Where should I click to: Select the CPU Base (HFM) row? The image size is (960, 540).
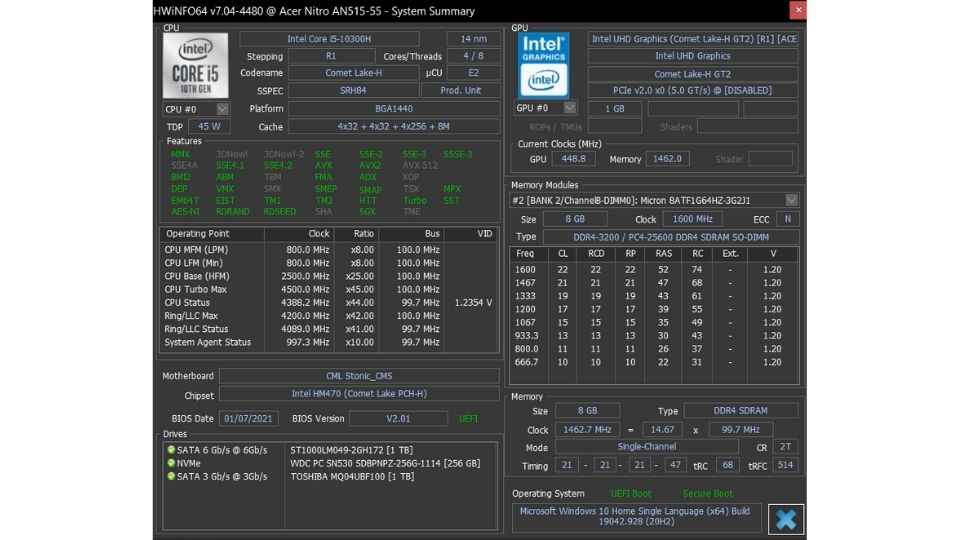coord(329,276)
